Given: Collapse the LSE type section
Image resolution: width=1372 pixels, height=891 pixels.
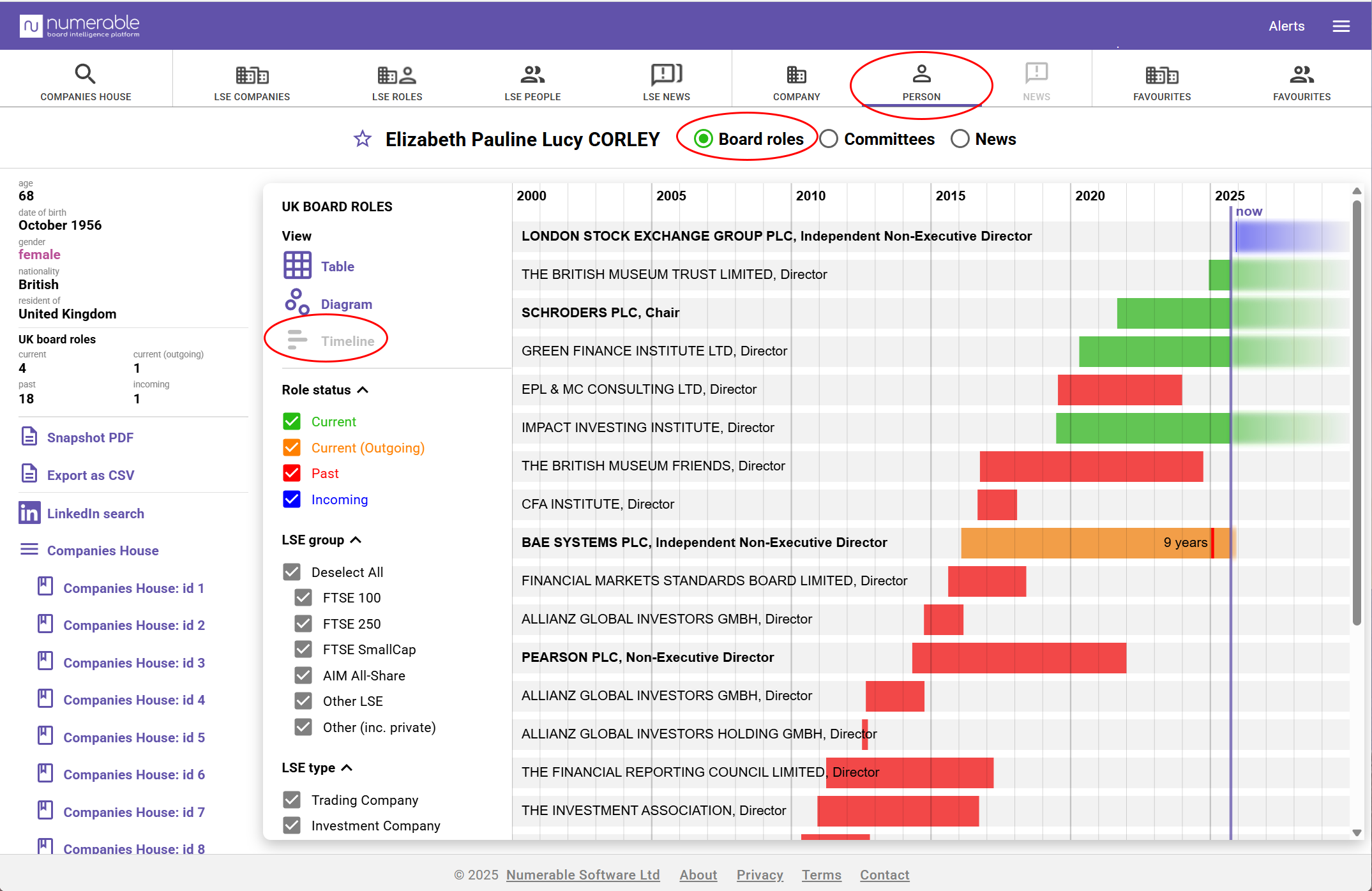Looking at the screenshot, I should click(x=347, y=768).
